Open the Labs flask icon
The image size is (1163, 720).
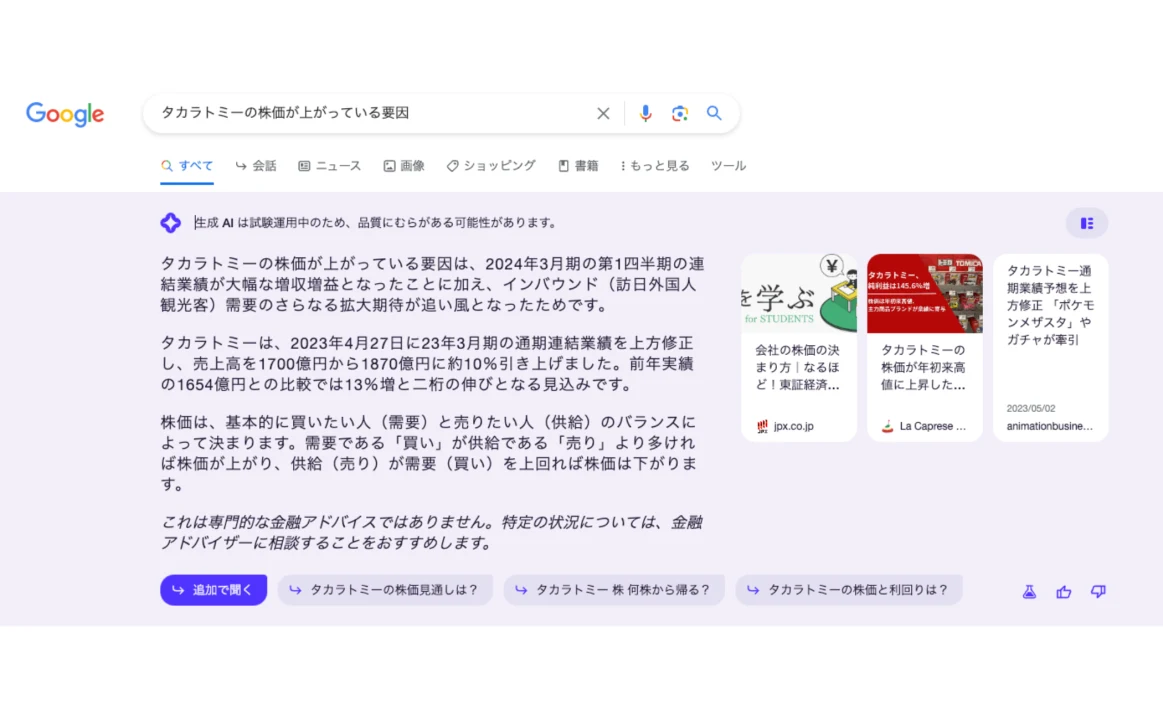pos(1029,592)
